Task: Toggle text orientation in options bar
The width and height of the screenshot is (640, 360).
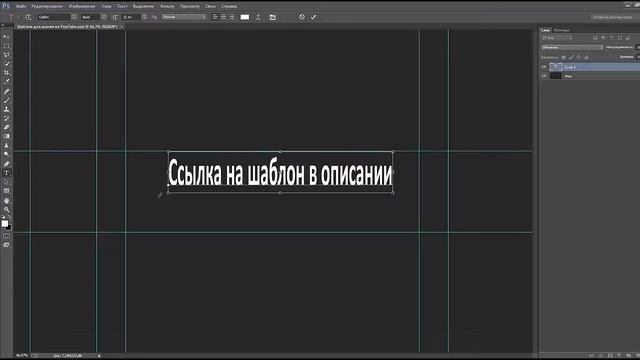Action: tap(28, 17)
